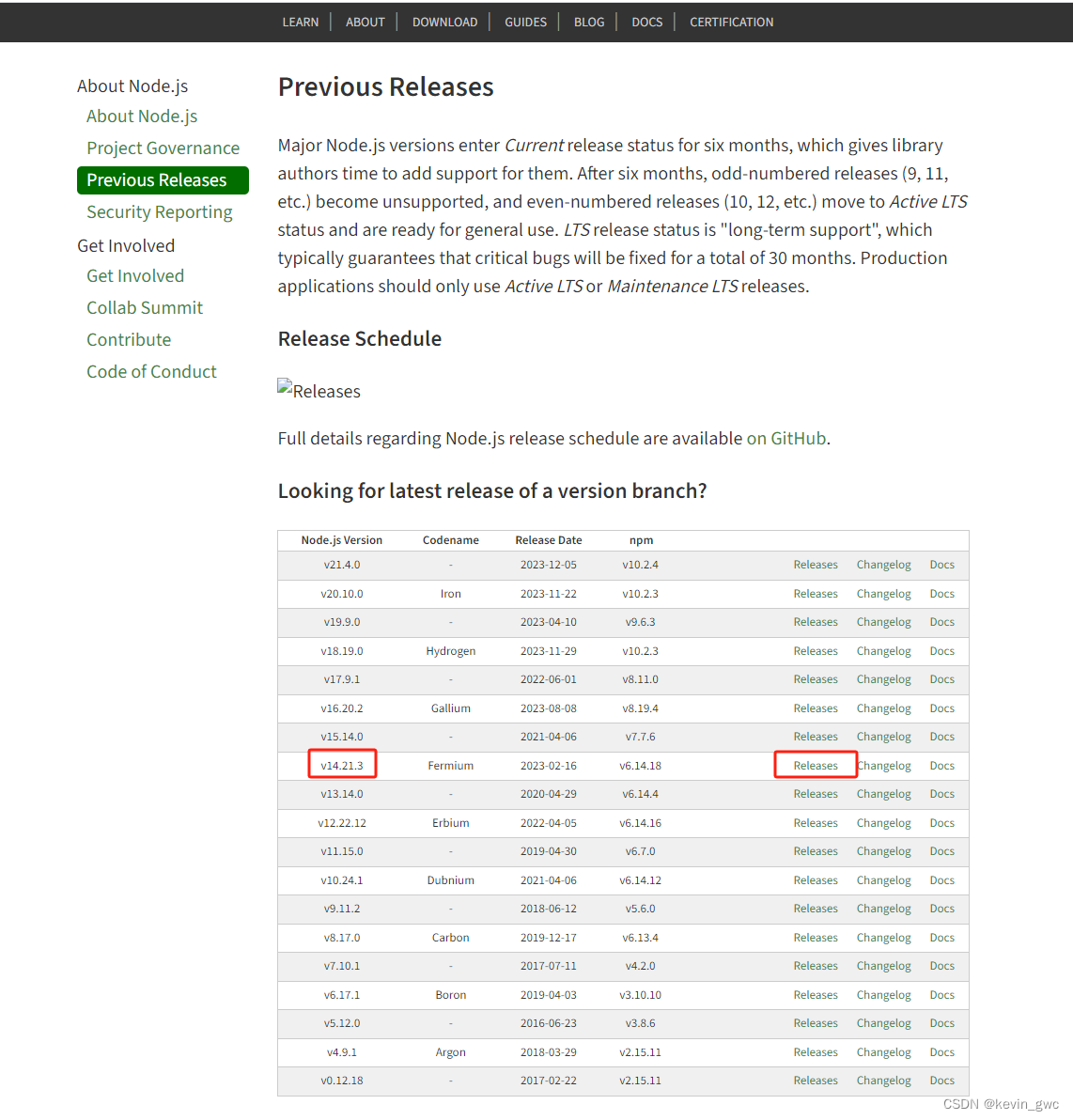The height and width of the screenshot is (1120, 1073).
Task: Open About Node.js sidebar link
Action: (142, 116)
